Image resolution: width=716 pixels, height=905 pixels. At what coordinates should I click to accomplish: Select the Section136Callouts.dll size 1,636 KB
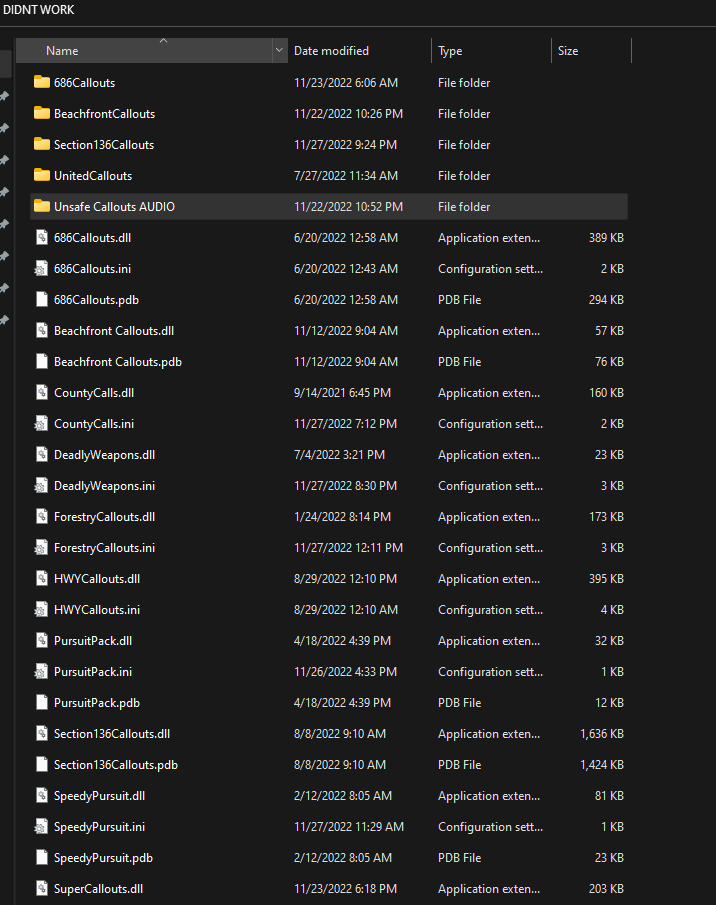click(602, 734)
